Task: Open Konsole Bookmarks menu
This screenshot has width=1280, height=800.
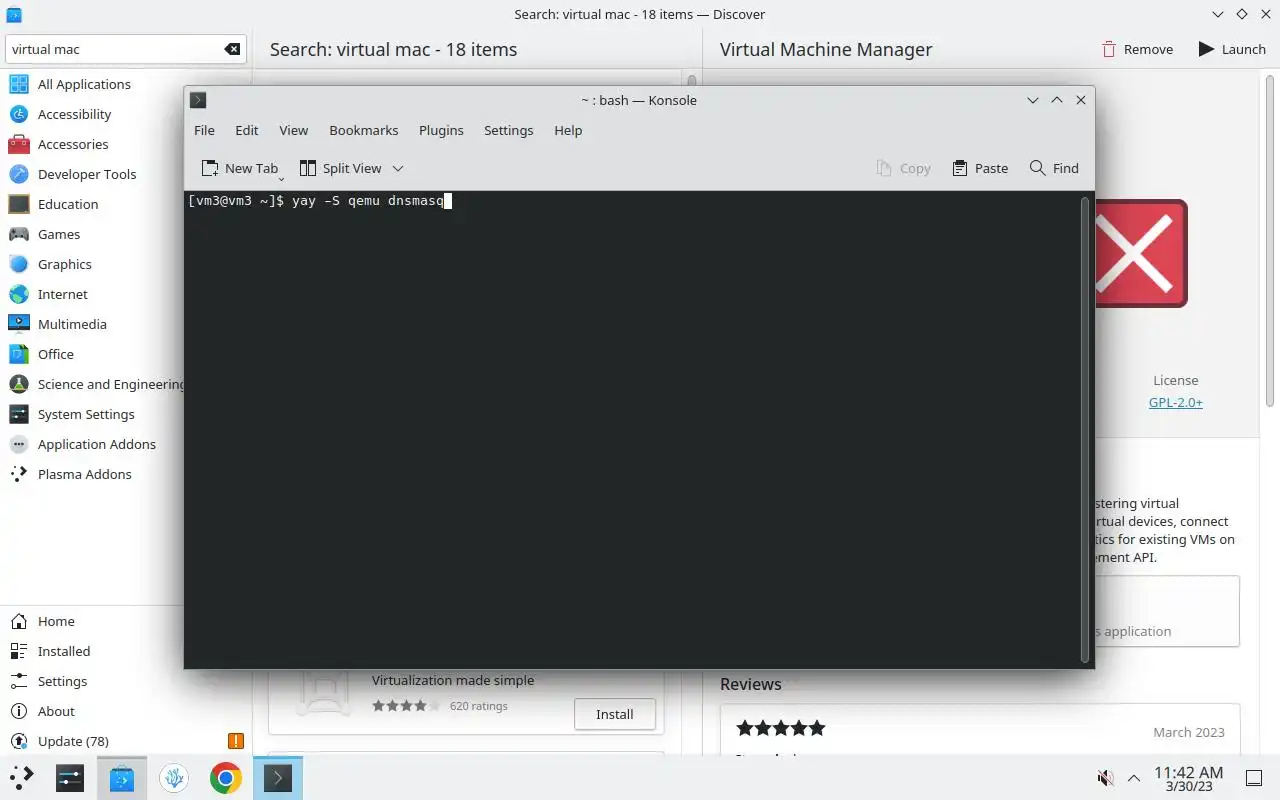Action: click(364, 130)
